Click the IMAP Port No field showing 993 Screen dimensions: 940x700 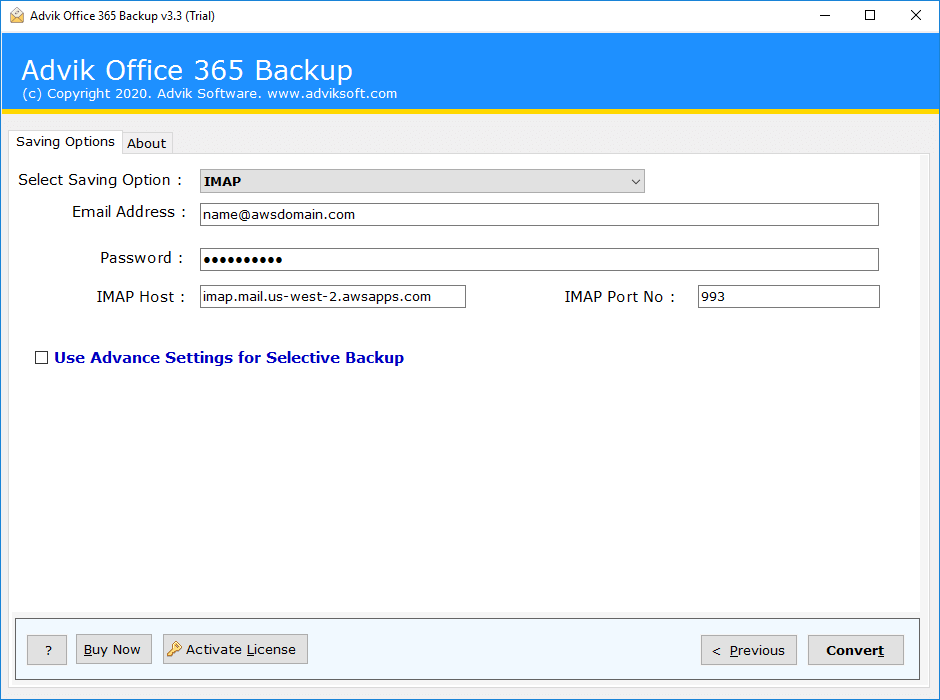click(788, 297)
